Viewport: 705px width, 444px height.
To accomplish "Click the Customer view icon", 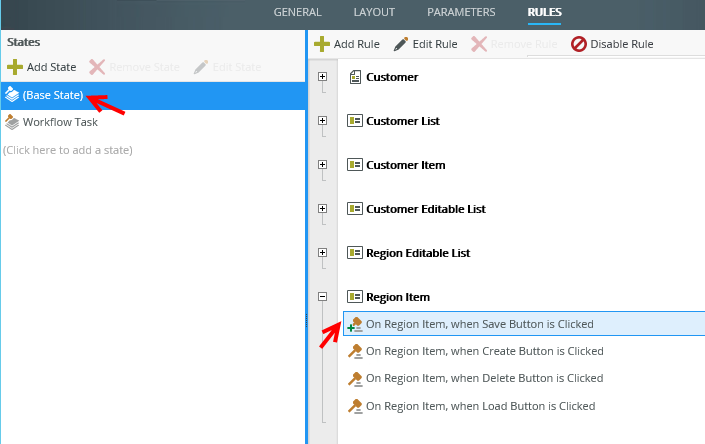I will coord(355,77).
